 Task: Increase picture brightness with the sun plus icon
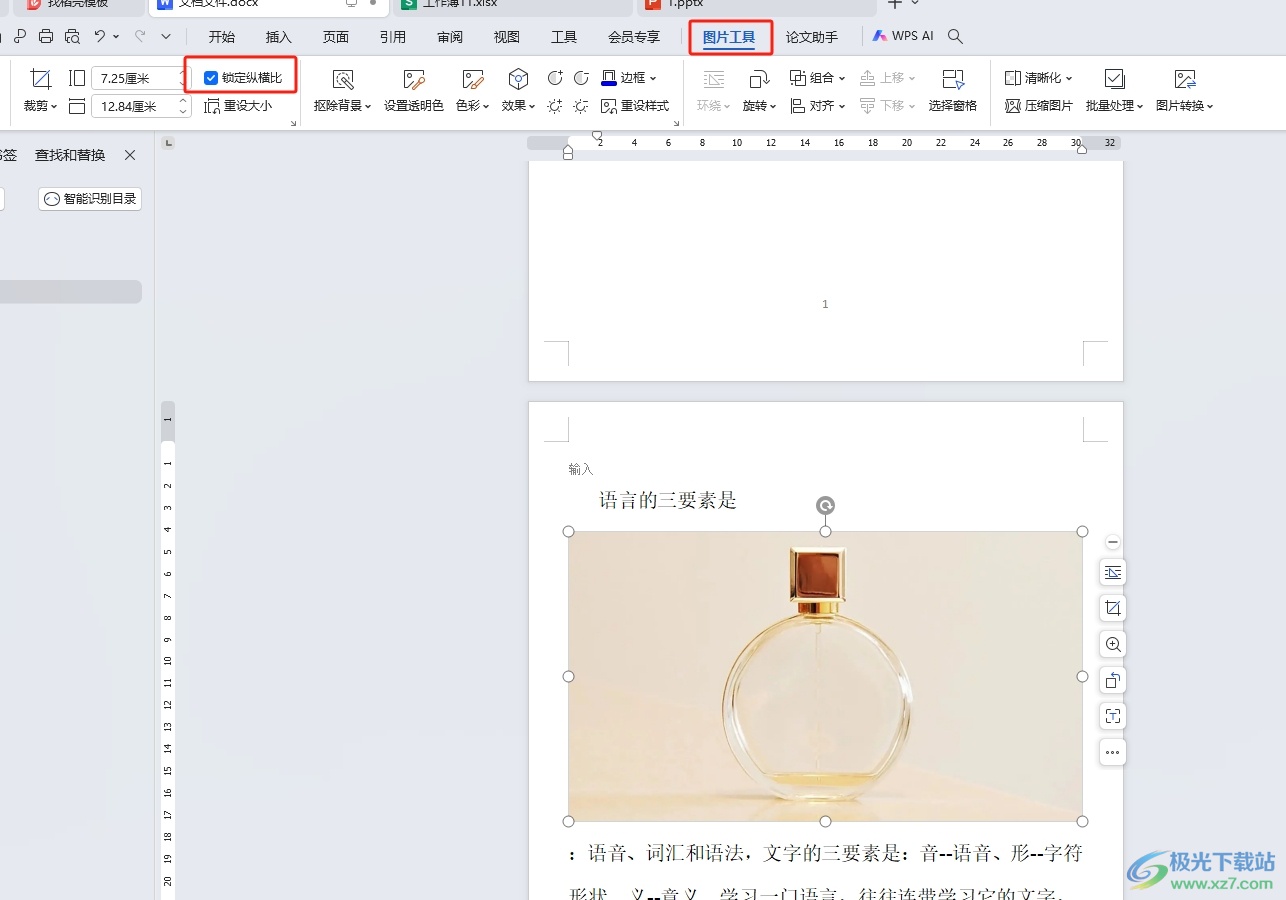[555, 106]
